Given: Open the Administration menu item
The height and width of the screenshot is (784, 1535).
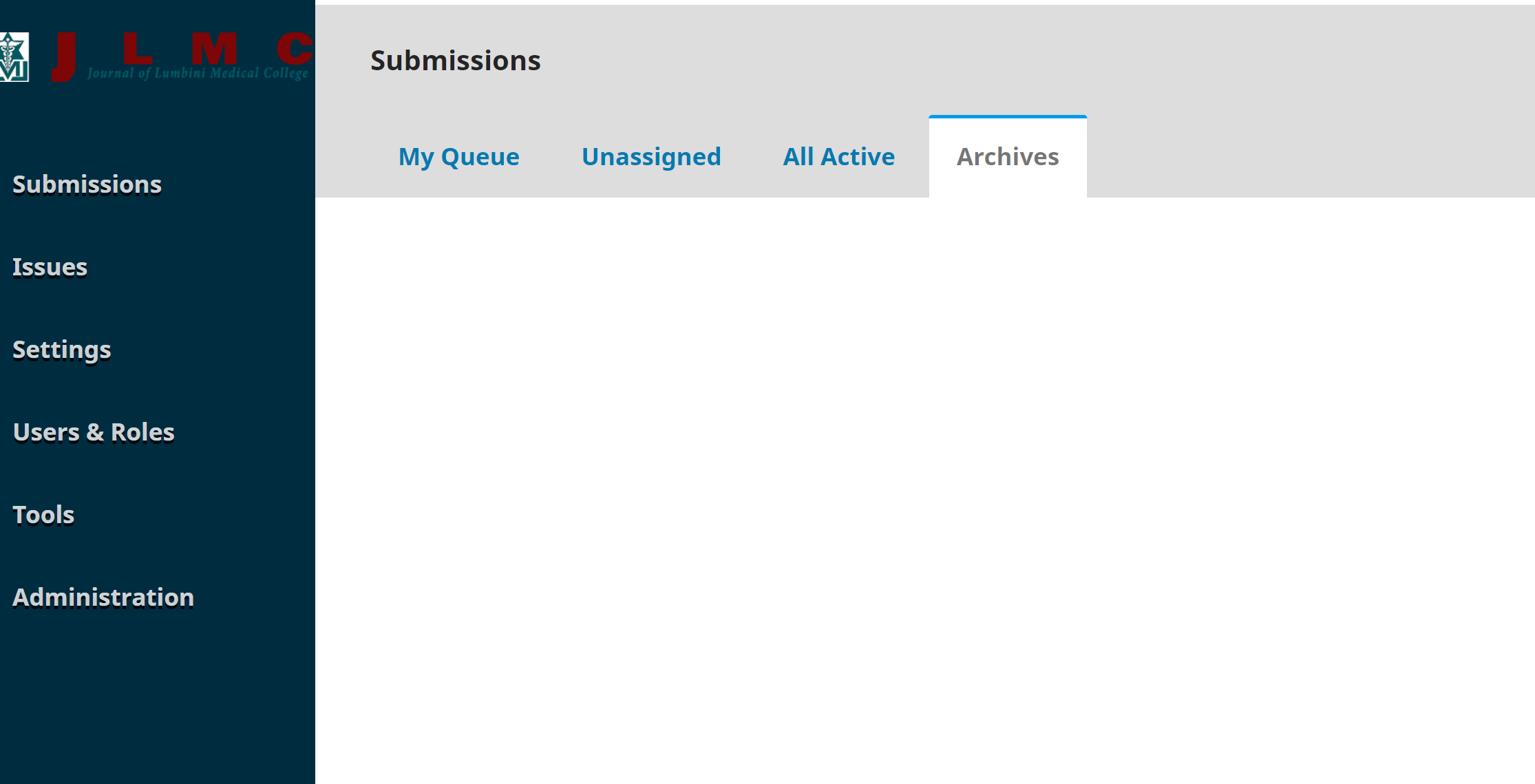Looking at the screenshot, I should 103,597.
